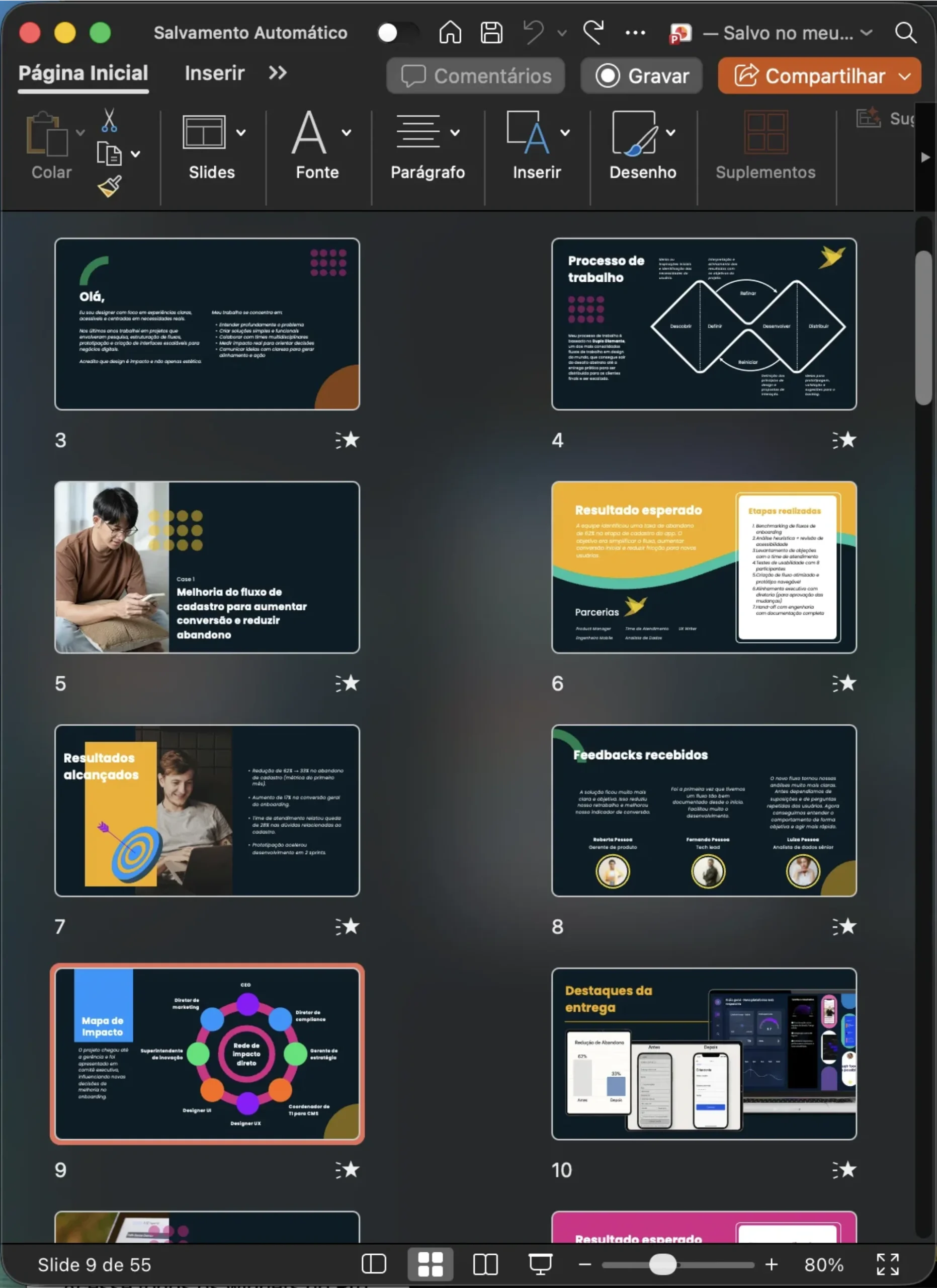This screenshot has height=1288, width=937.
Task: Select slide 4 Processo de trabalho thumbnail
Action: coord(704,324)
